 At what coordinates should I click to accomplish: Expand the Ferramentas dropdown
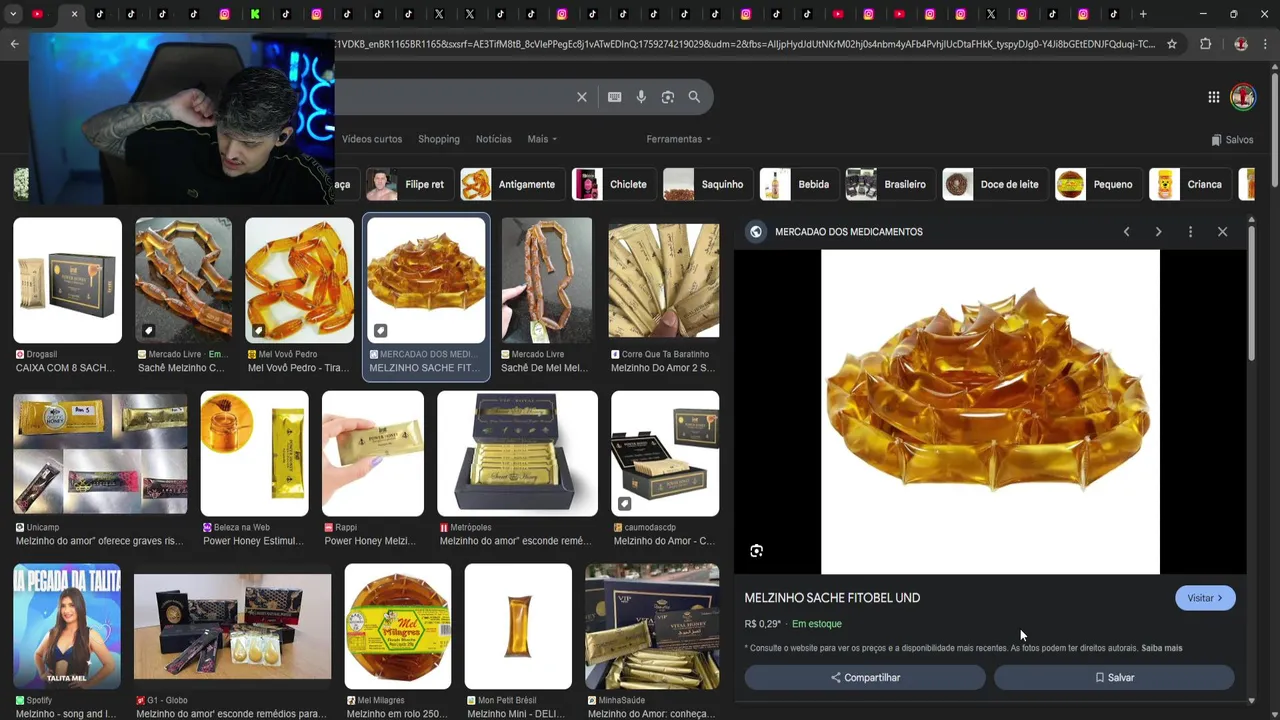679,139
